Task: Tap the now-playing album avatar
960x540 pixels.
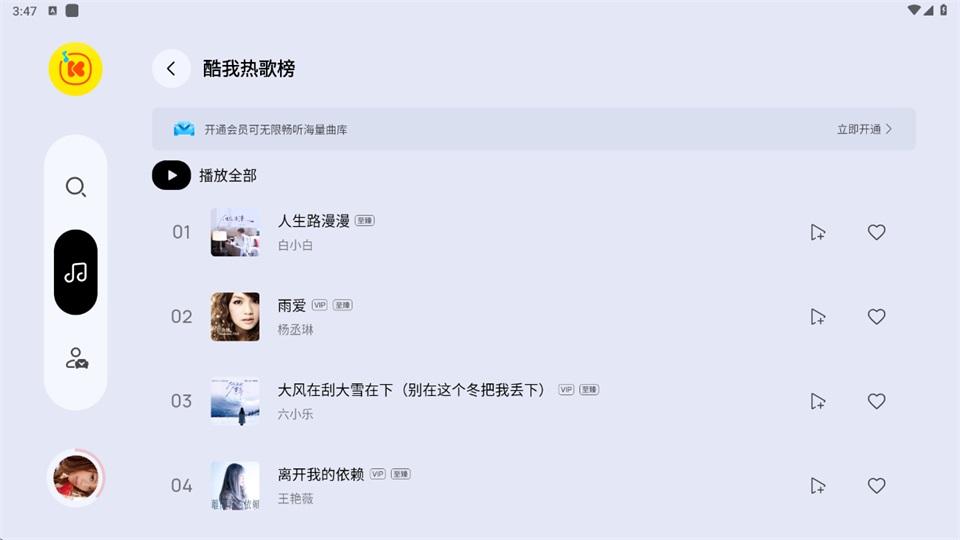Action: [77, 478]
